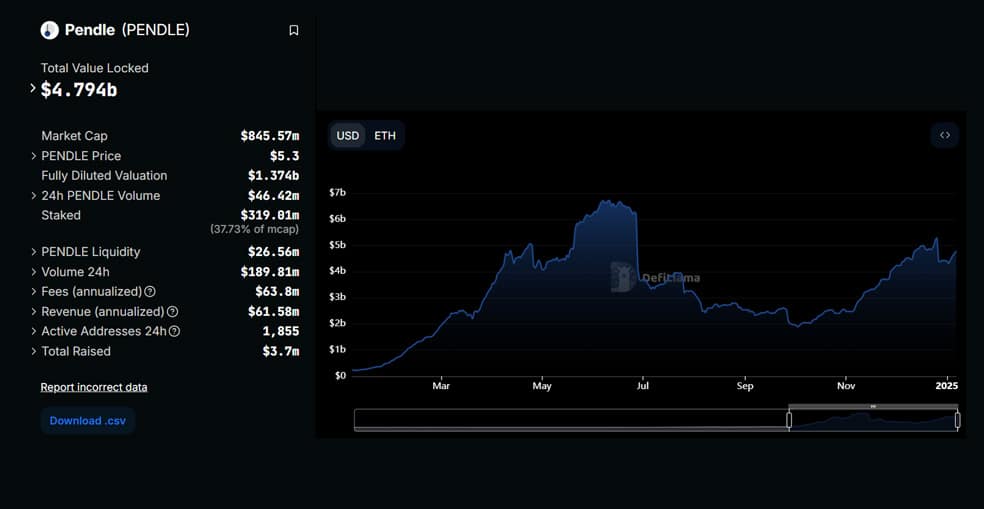Viewport: 984px width, 509px height.
Task: Click the $26.56m liquidity value
Action: [273, 252]
